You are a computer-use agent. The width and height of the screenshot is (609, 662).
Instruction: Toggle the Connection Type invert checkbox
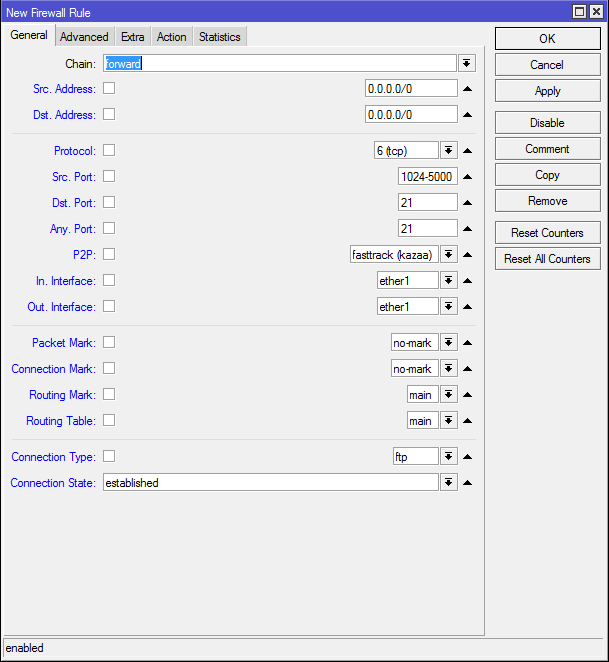pyautogui.click(x=109, y=456)
